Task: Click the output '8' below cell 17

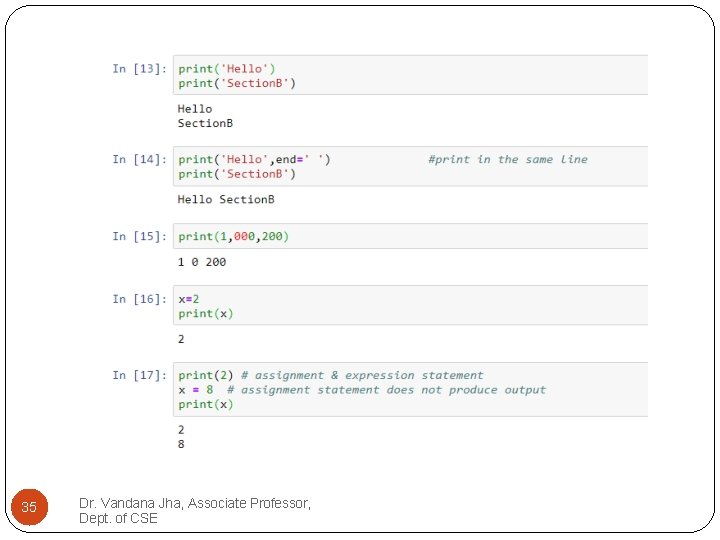Action: (x=181, y=444)
